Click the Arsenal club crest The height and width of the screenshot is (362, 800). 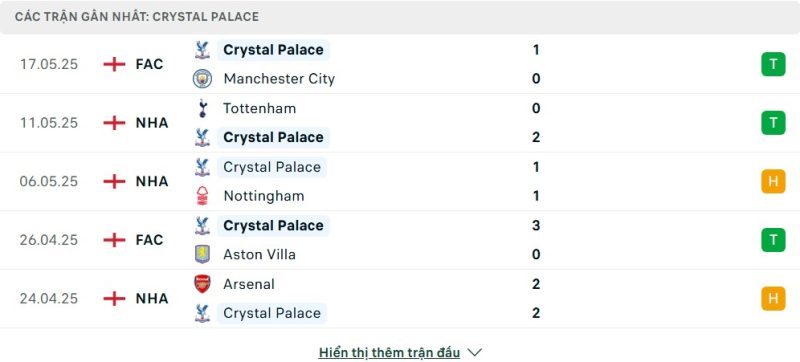(x=203, y=283)
